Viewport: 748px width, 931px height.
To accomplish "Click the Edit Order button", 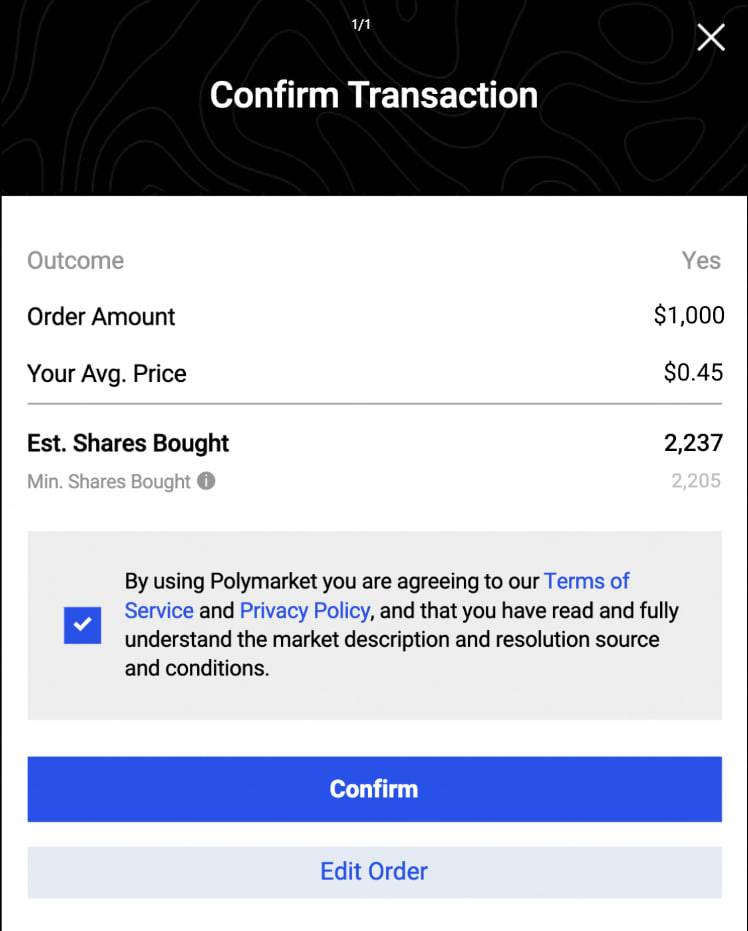I will [x=375, y=872].
